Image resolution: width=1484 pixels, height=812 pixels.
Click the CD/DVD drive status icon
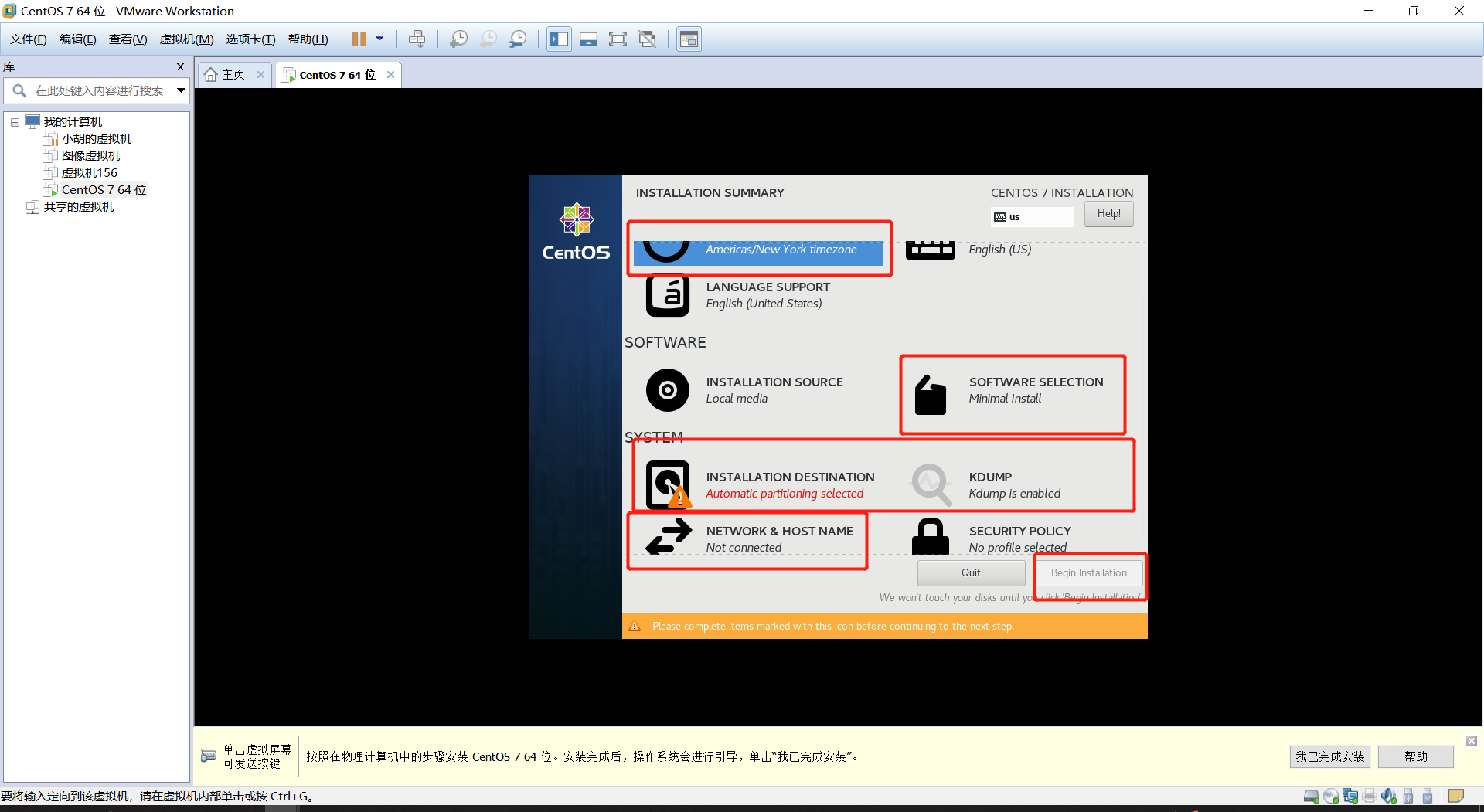[1331, 797]
